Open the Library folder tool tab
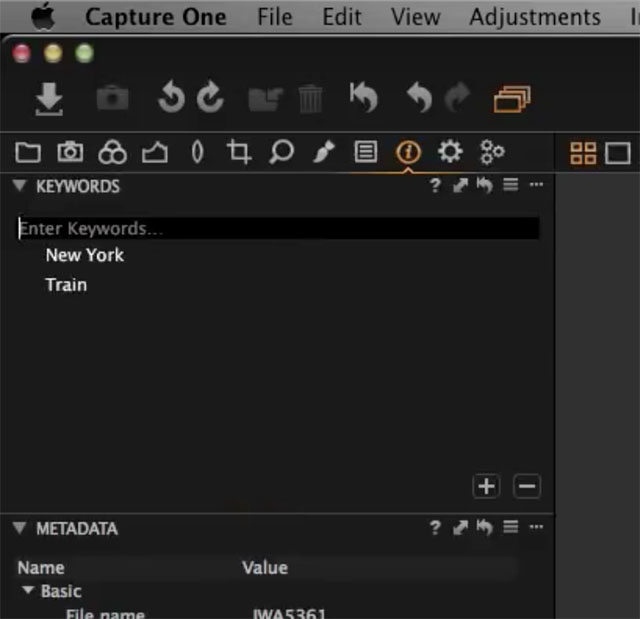Screen dimensions: 640x619 (x=28, y=153)
